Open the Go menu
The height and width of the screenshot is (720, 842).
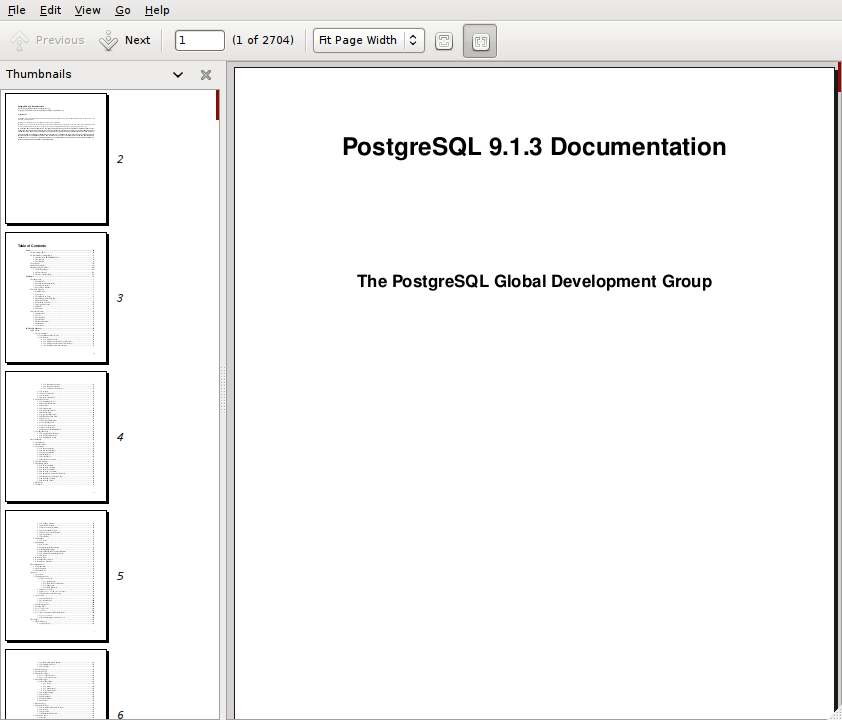coord(122,10)
